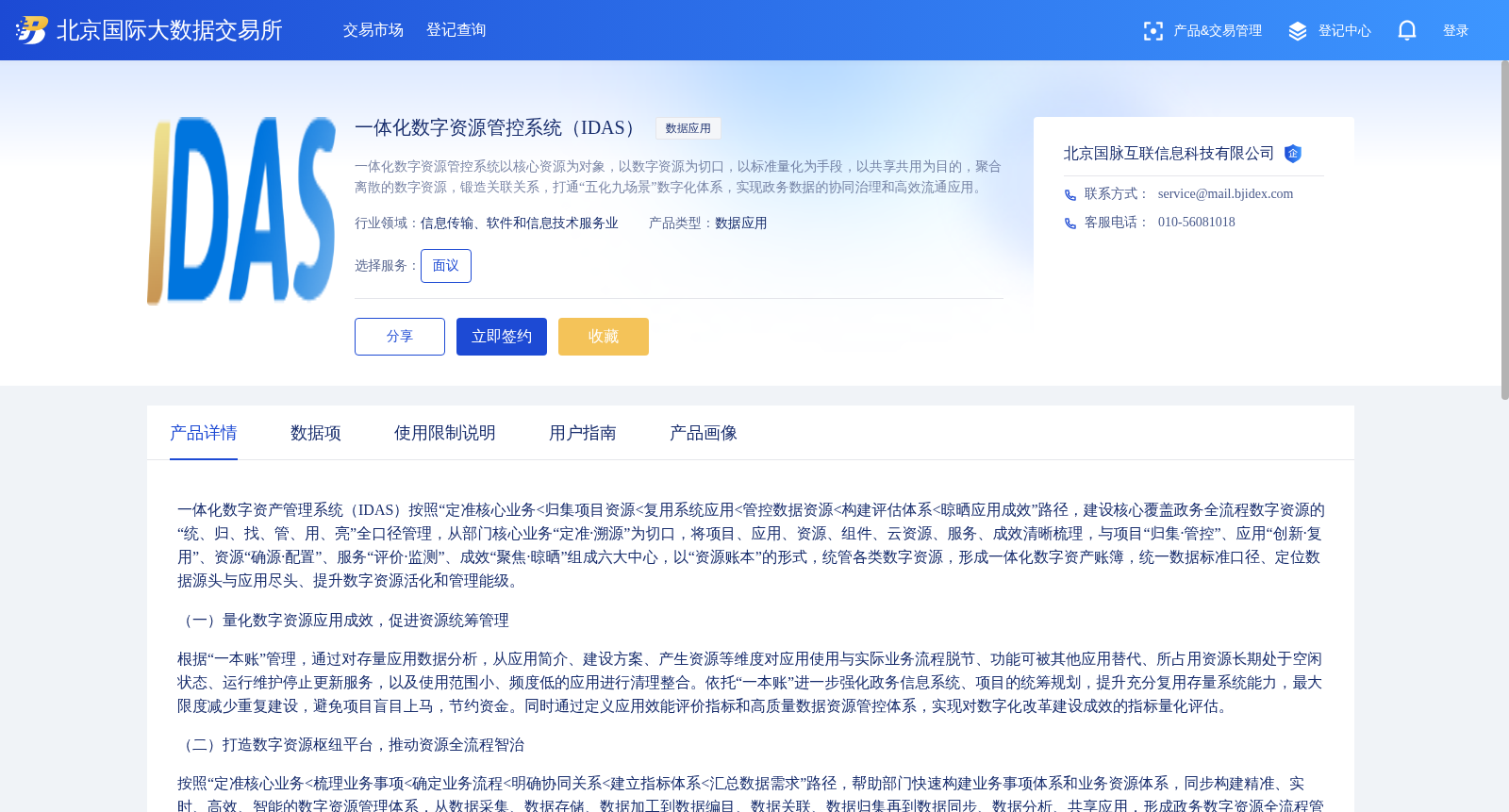Click heading （一）量化数字资源应用成效
The width and height of the screenshot is (1509, 812).
click(x=343, y=621)
